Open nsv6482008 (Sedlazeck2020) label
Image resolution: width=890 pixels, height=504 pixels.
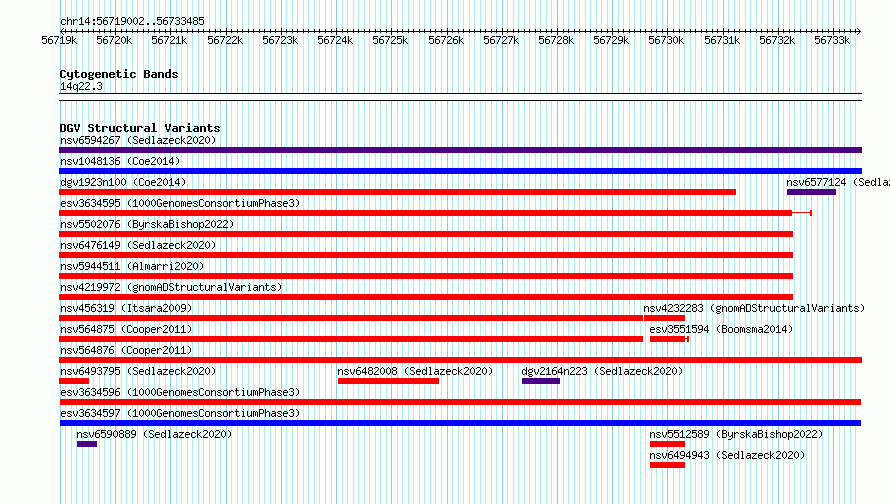415,371
